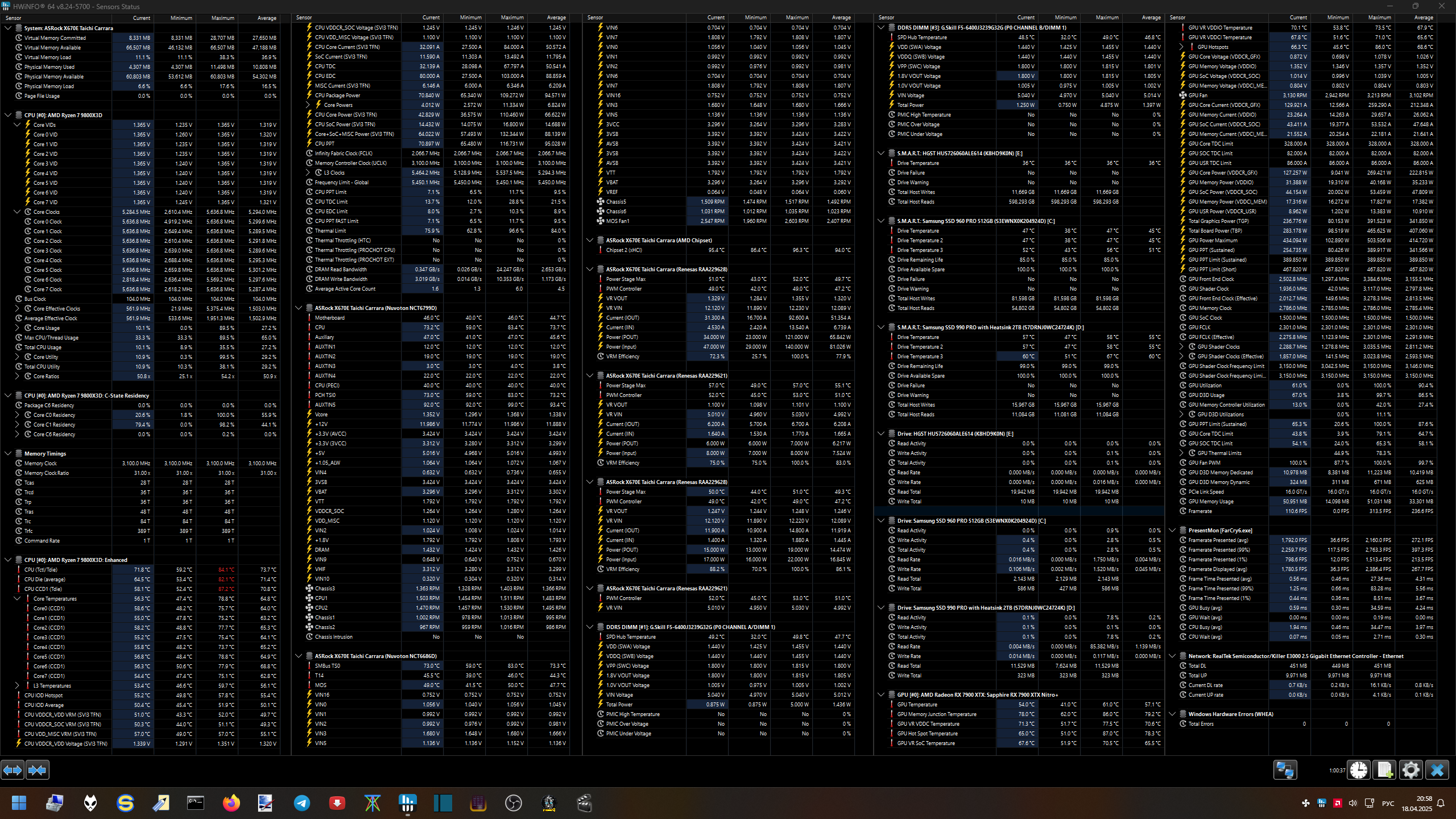This screenshot has width=1456, height=819.
Task: Open OBS Studio from the taskbar
Action: coord(513,803)
